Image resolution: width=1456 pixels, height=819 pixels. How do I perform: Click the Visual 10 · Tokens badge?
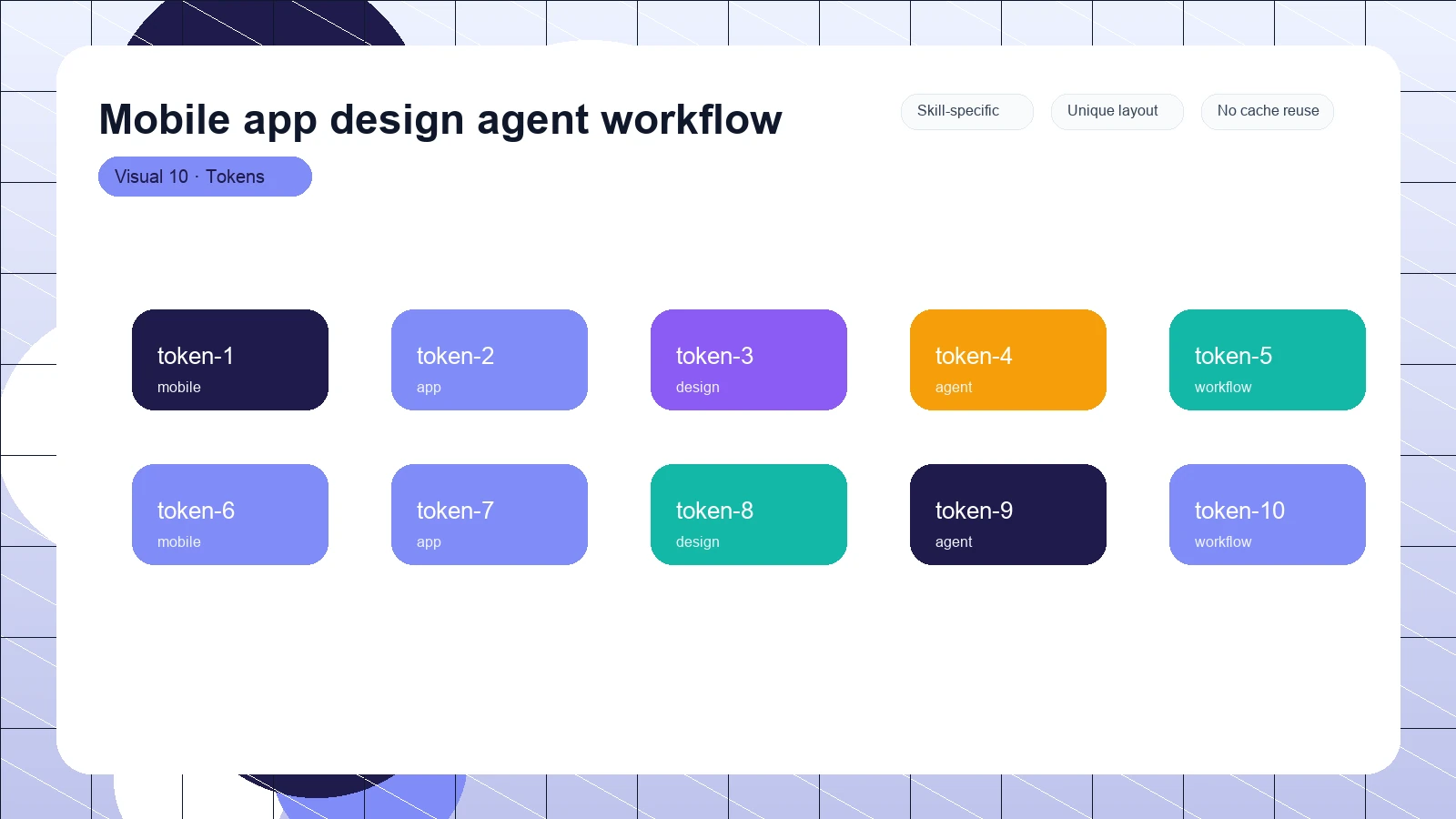click(205, 177)
